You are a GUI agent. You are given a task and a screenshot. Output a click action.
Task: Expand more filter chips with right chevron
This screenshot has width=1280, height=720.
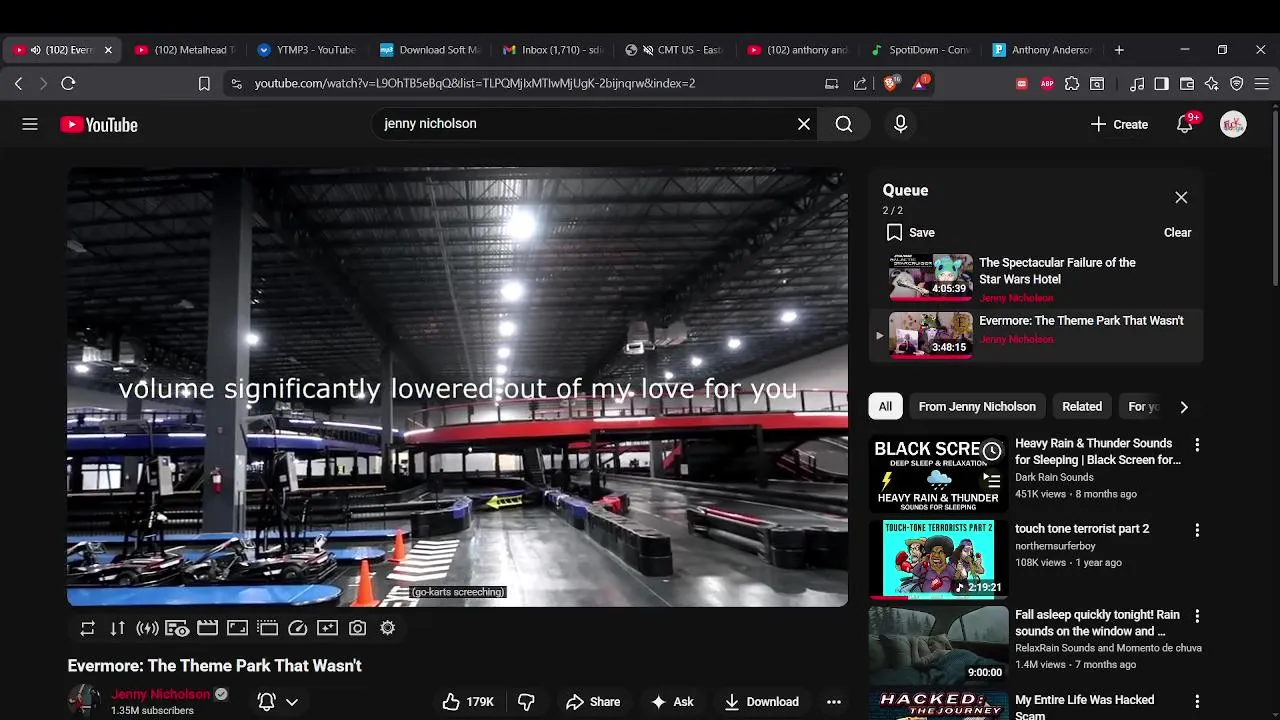point(1184,407)
